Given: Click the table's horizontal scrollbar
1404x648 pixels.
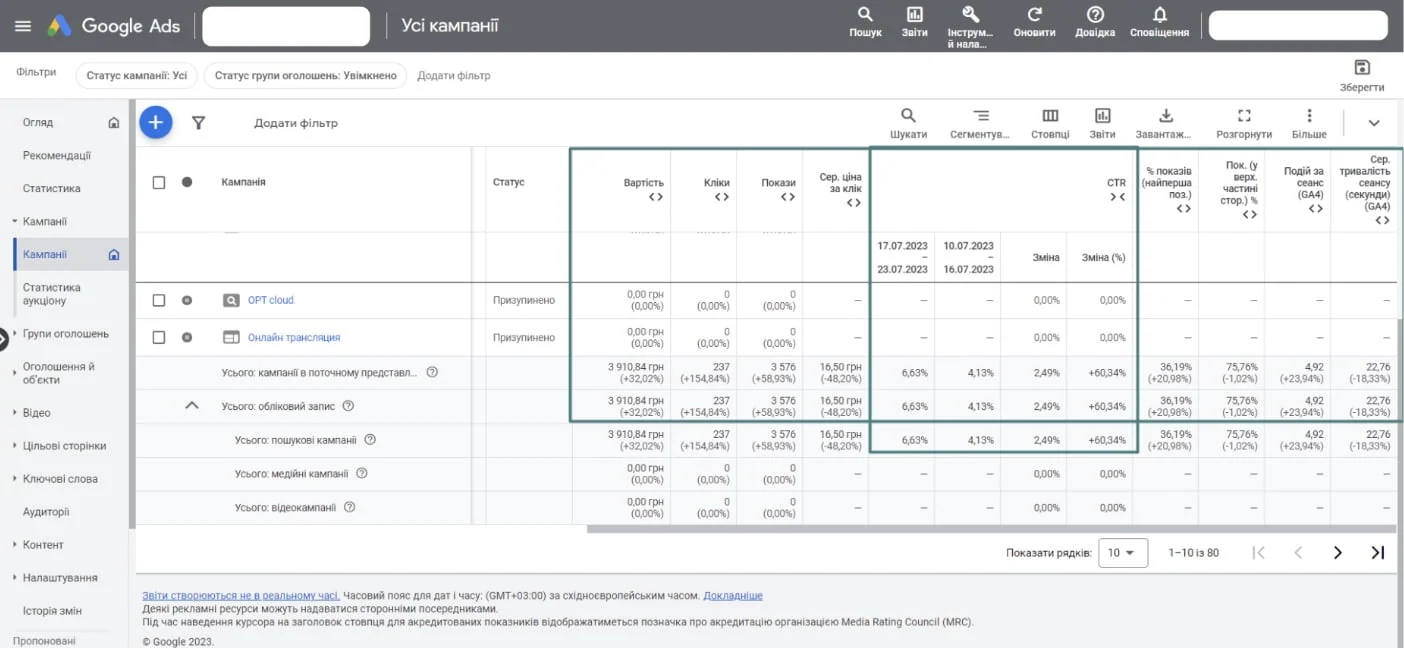Looking at the screenshot, I should 991,529.
